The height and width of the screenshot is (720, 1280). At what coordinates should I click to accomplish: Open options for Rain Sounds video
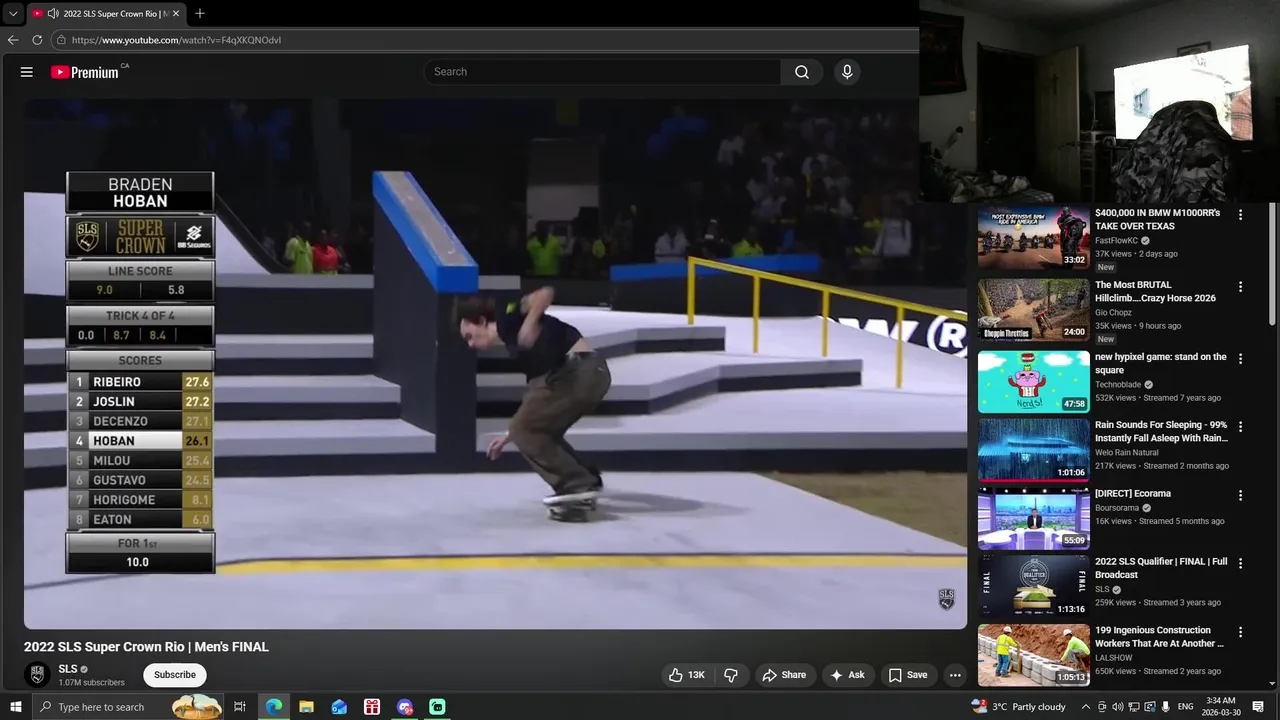coord(1241,426)
